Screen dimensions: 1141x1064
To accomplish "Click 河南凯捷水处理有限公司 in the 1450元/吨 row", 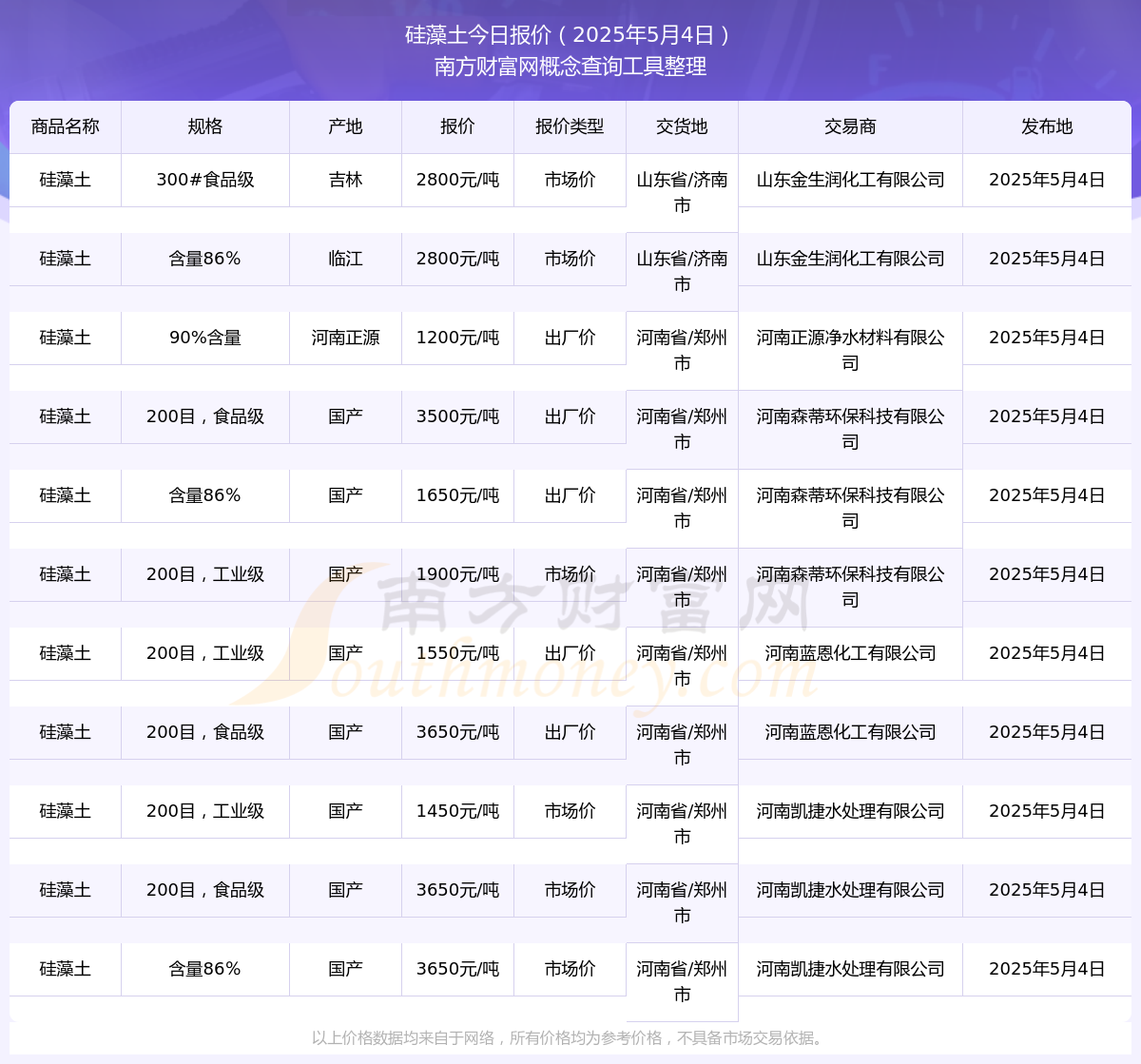I will point(851,811).
